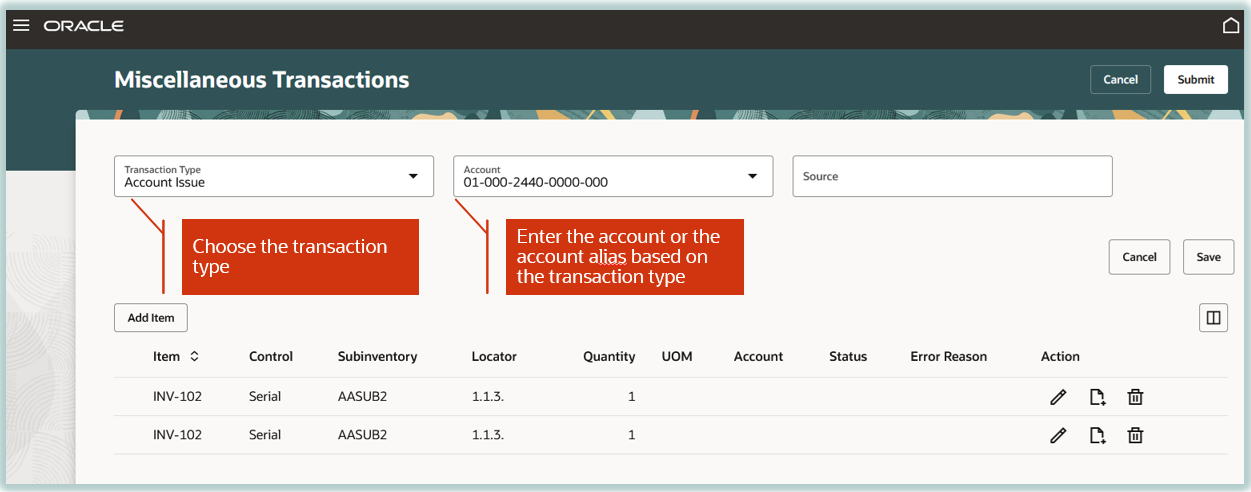Image resolution: width=1251 pixels, height=492 pixels.
Task: Click the Error Reason column header
Action: [x=948, y=356]
